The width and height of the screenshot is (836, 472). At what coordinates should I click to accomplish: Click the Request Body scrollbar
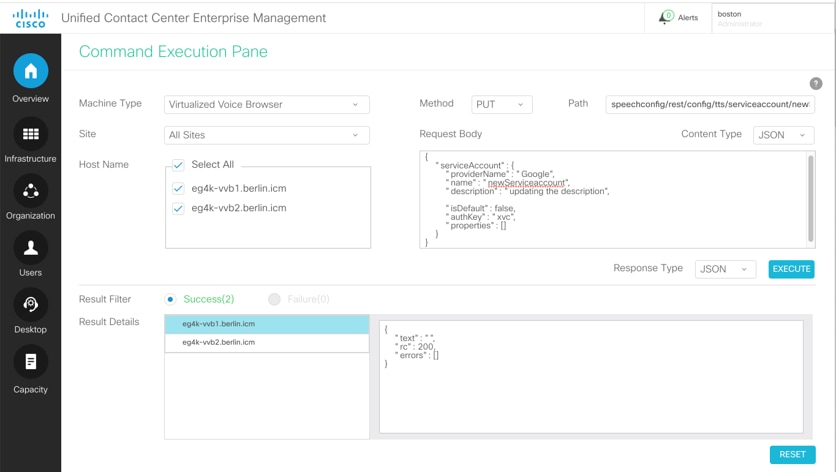pos(811,198)
